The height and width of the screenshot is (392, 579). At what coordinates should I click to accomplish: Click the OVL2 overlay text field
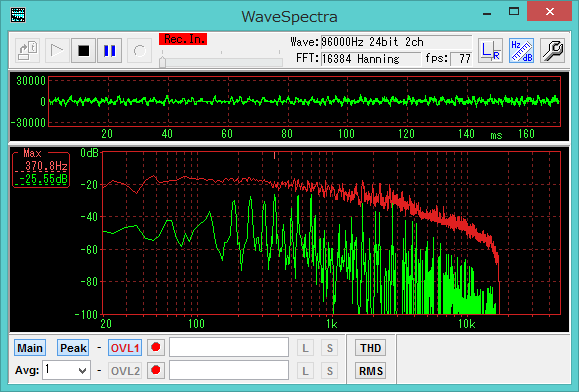229,370
